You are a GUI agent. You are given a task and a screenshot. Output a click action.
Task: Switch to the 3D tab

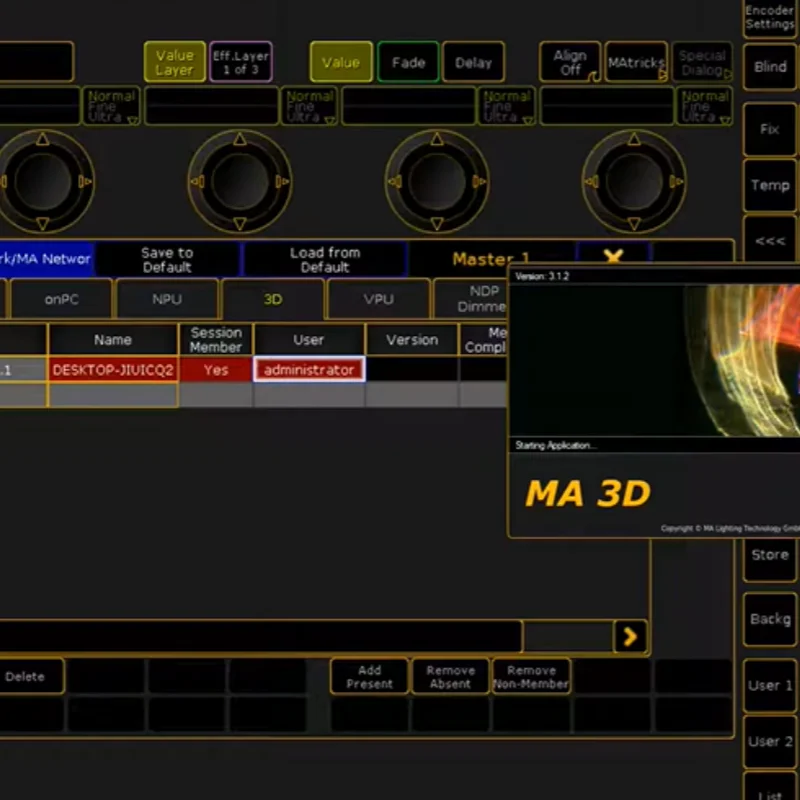click(273, 299)
